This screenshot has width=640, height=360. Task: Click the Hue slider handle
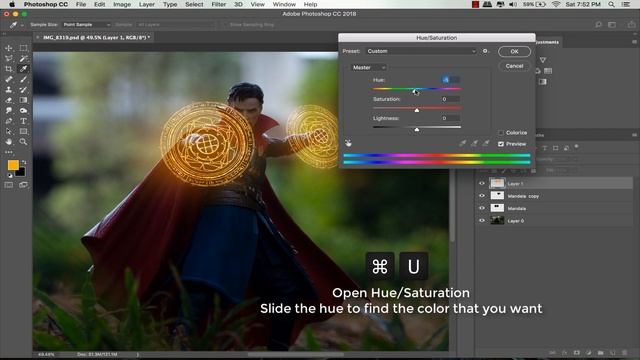coord(415,91)
